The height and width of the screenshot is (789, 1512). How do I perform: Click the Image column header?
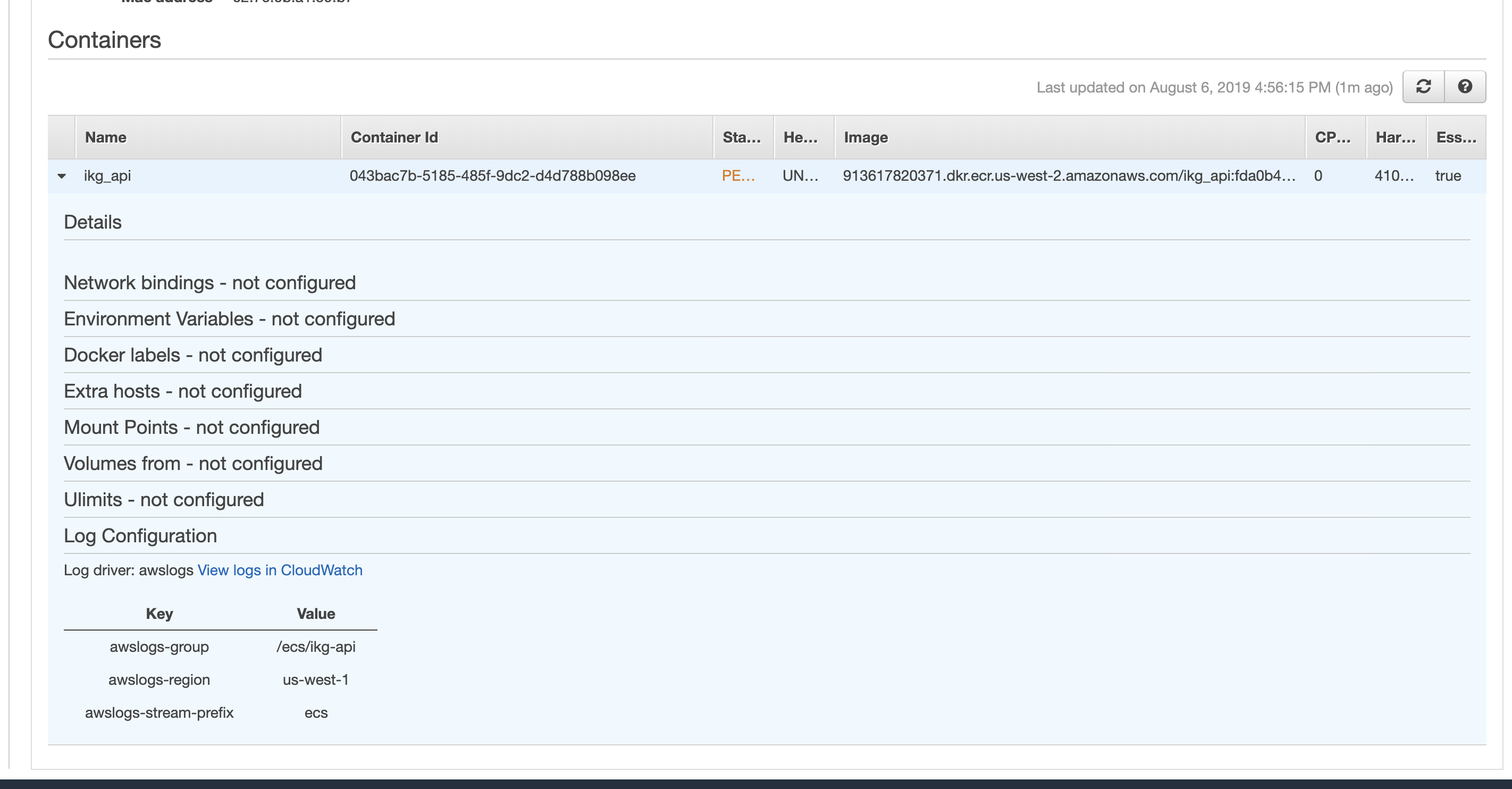pos(866,137)
